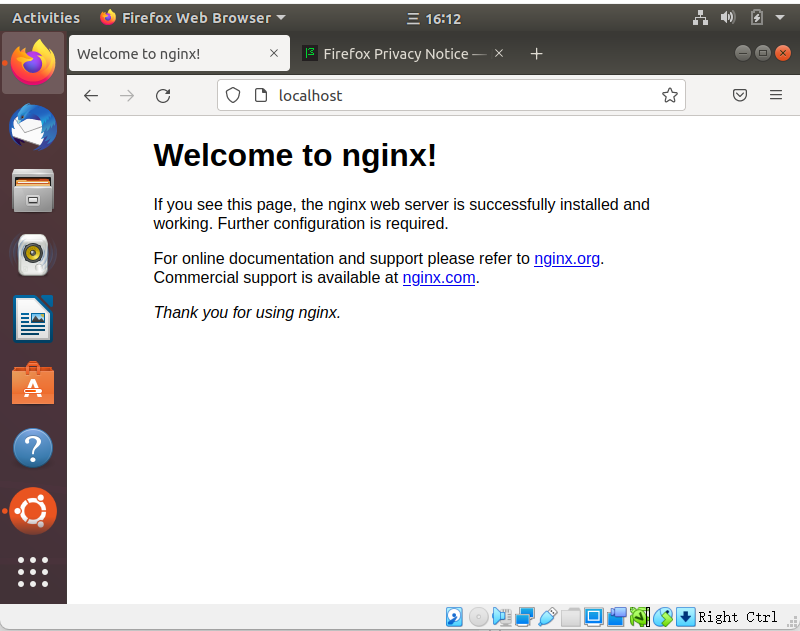Open Ubuntu Software from the dock
Screen dimensions: 800x631
point(33,383)
